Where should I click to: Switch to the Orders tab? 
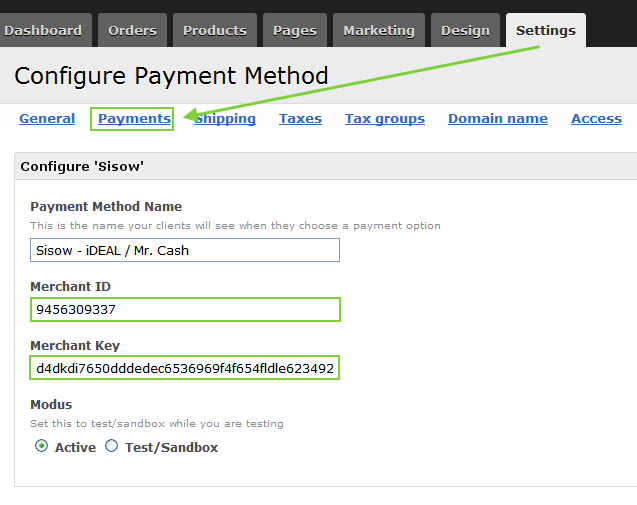click(132, 30)
